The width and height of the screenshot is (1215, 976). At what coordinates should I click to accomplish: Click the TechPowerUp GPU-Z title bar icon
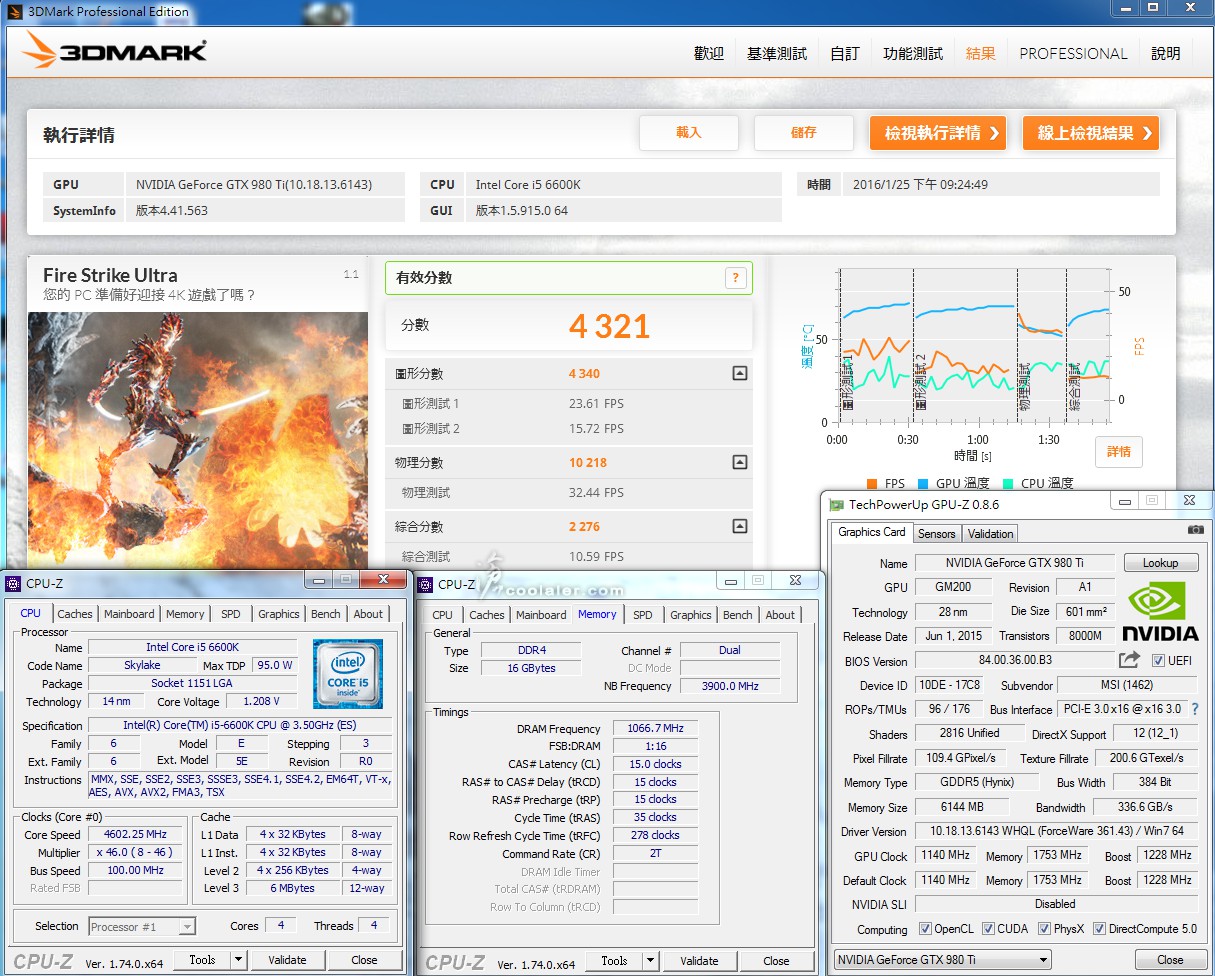click(835, 505)
